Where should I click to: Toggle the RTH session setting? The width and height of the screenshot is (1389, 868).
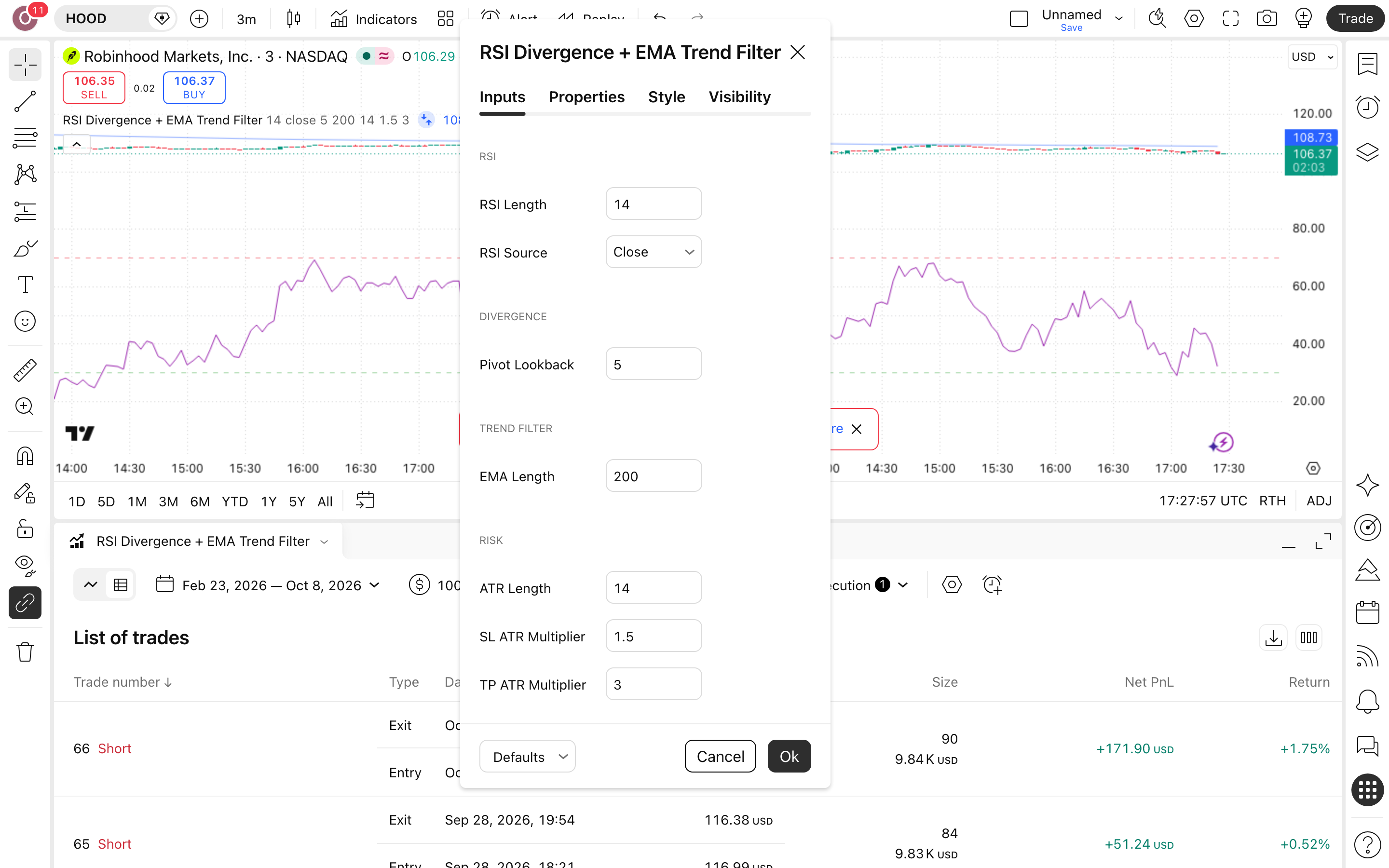coord(1272,501)
